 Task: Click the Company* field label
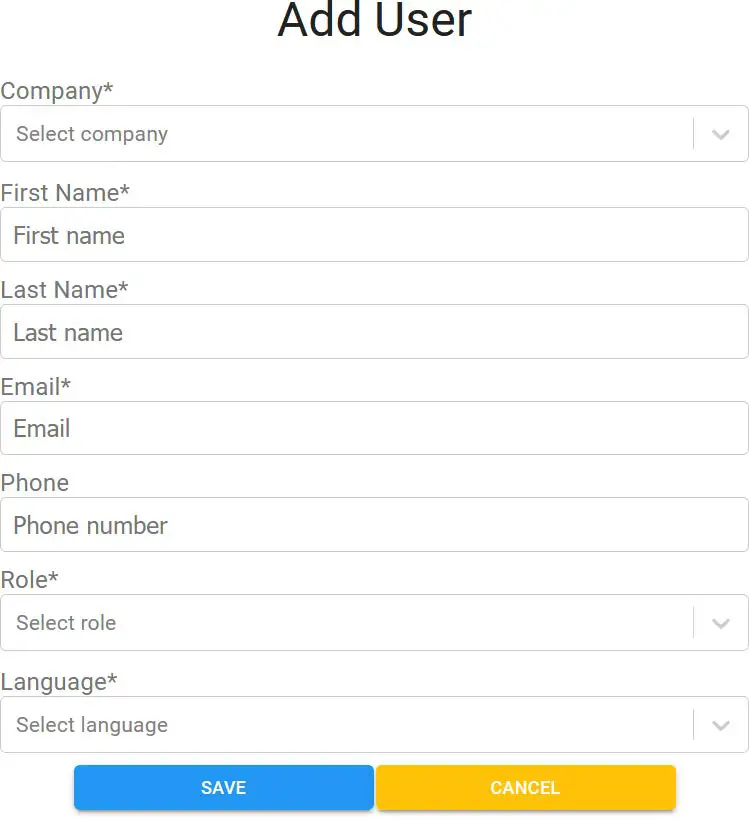pyautogui.click(x=57, y=91)
